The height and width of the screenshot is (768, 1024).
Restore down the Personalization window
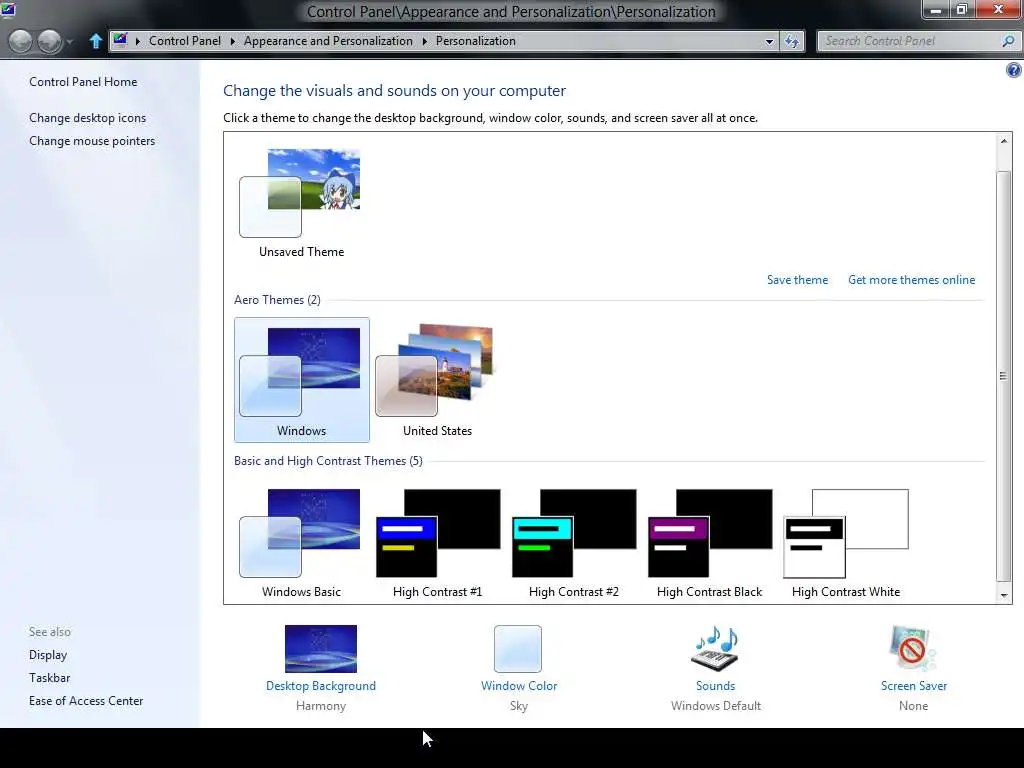(961, 9)
